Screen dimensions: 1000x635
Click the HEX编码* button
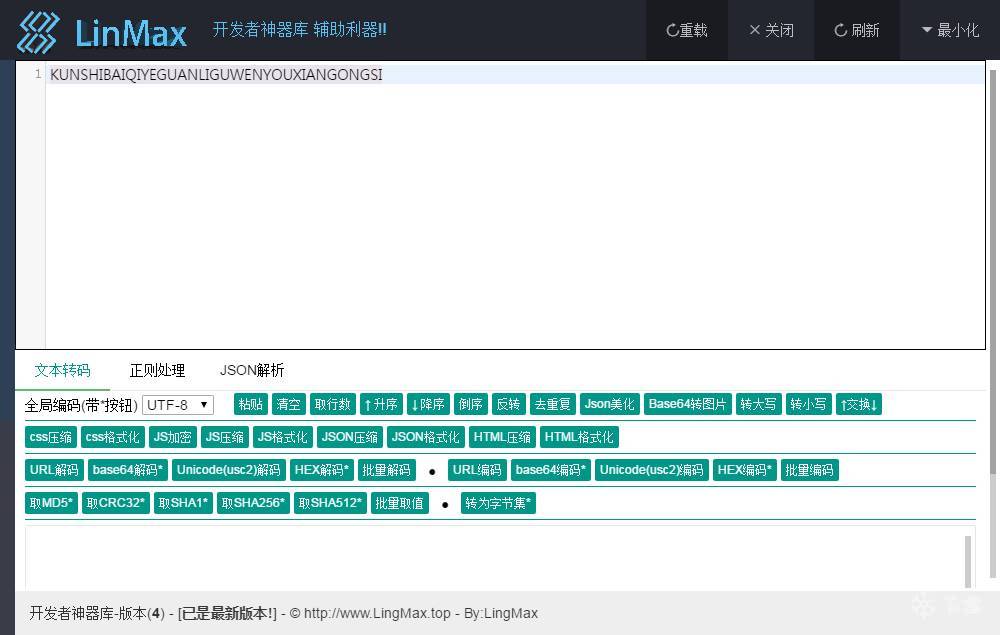coord(744,471)
